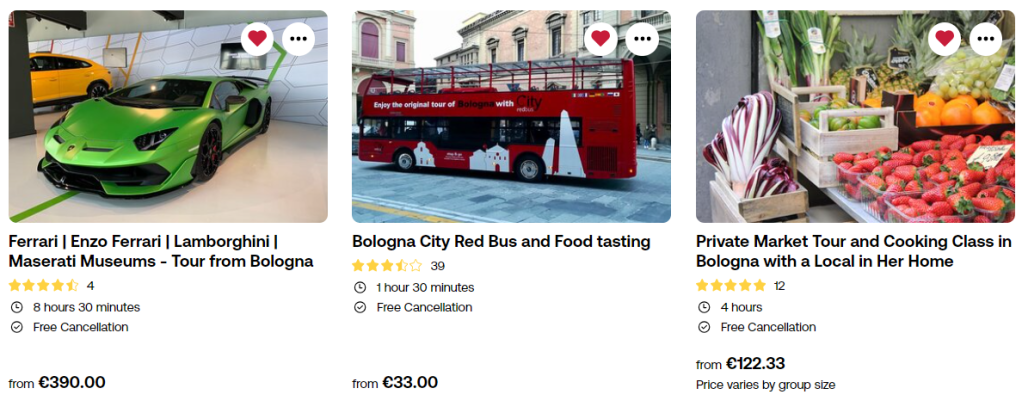Open the green Lamborghini tour photo
The height and width of the screenshot is (413, 1022).
[168, 130]
